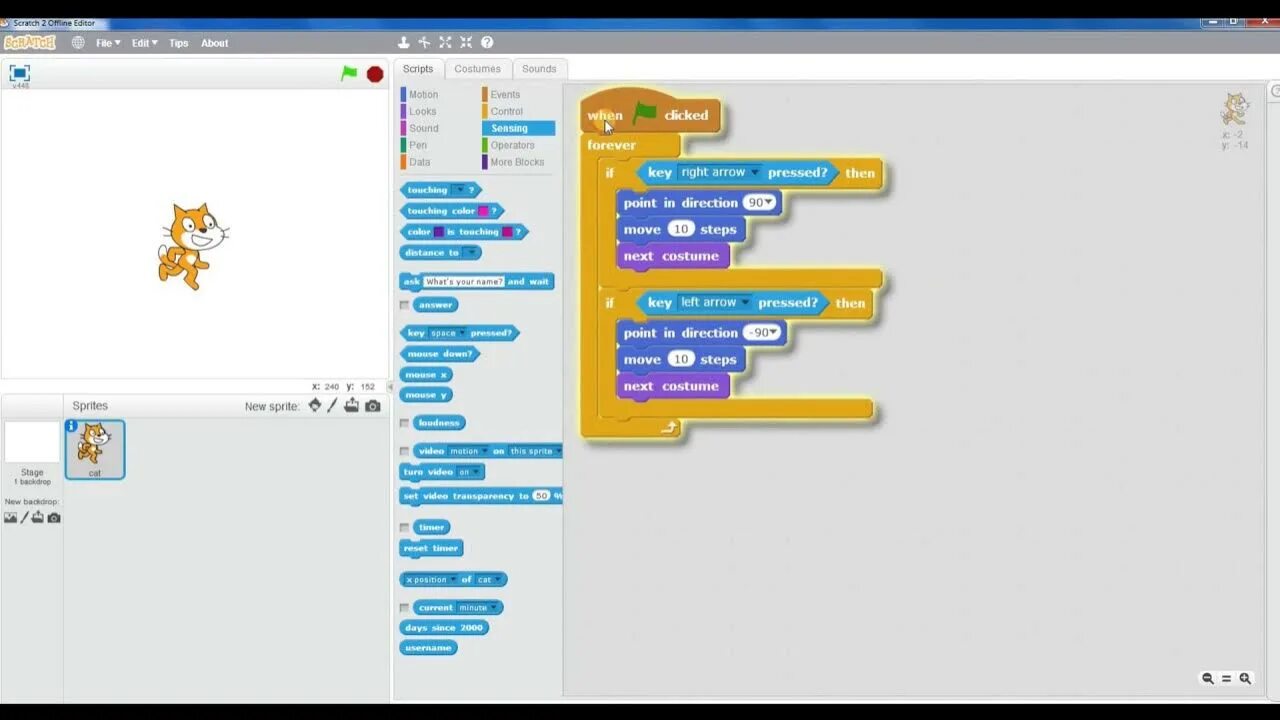
Task: Open the About menu item
Action: 214,43
